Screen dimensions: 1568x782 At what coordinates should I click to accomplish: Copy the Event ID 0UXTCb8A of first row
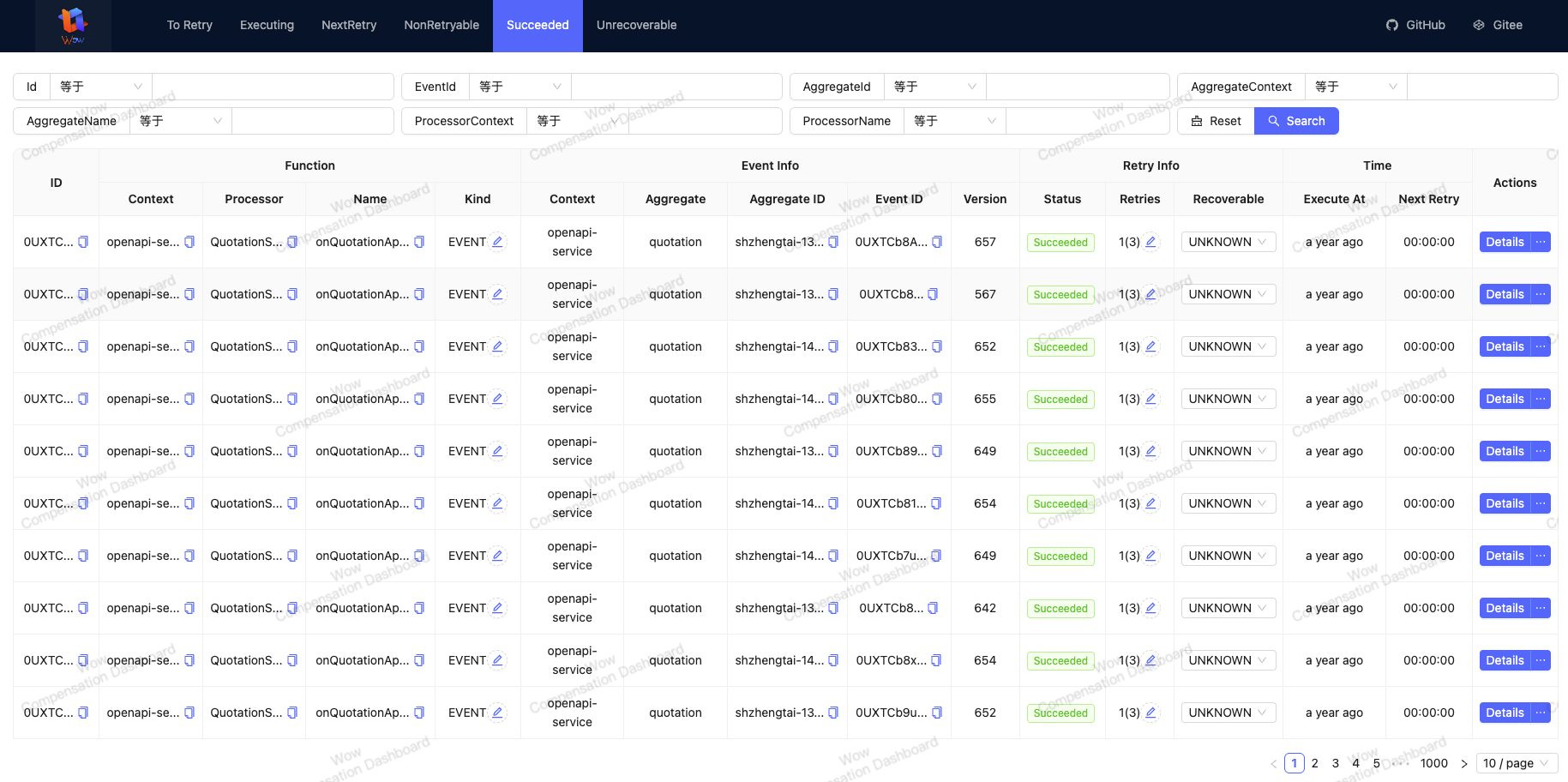(x=936, y=242)
